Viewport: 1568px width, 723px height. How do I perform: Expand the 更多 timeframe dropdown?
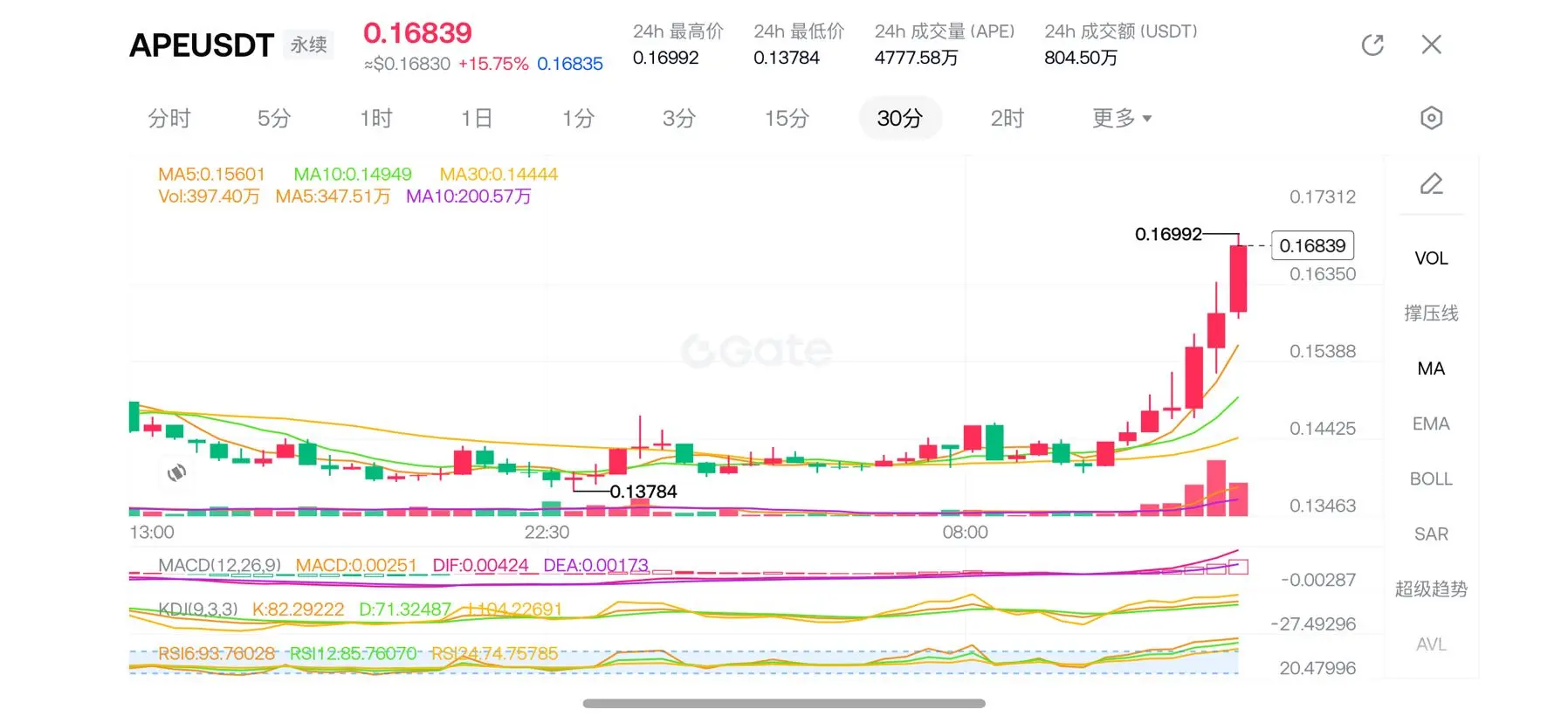[x=1122, y=118]
